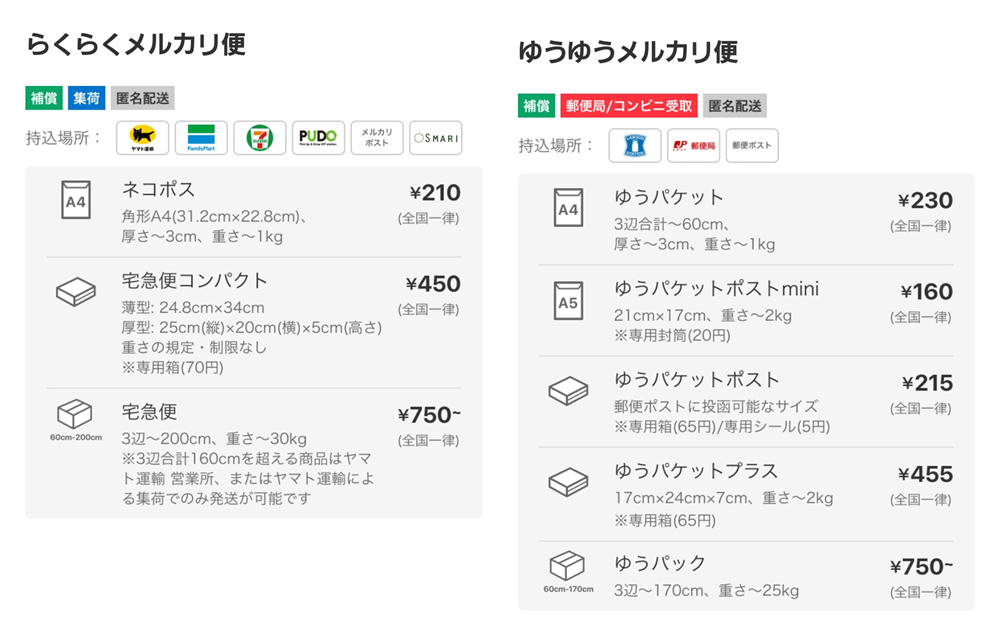The image size is (1000, 639).
Task: Choose the PUDO station icon
Action: pos(318,138)
